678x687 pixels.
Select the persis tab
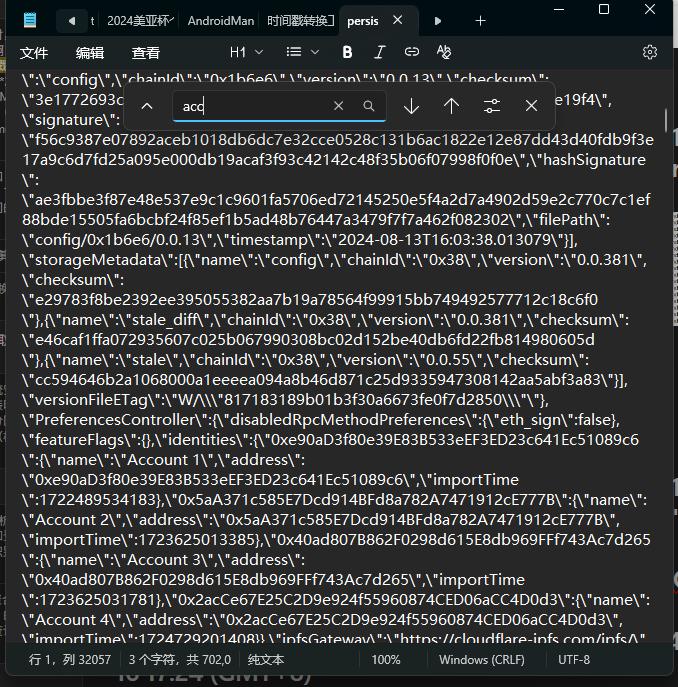(362, 21)
